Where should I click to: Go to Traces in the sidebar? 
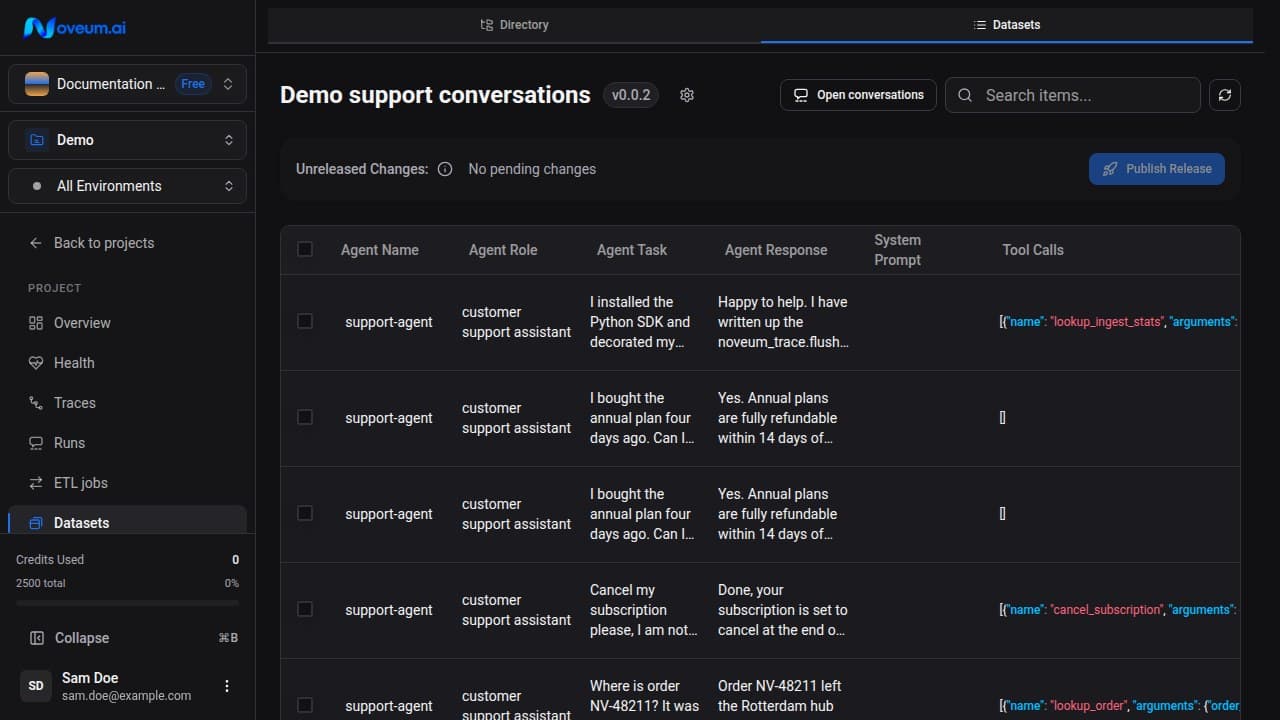[127, 403]
